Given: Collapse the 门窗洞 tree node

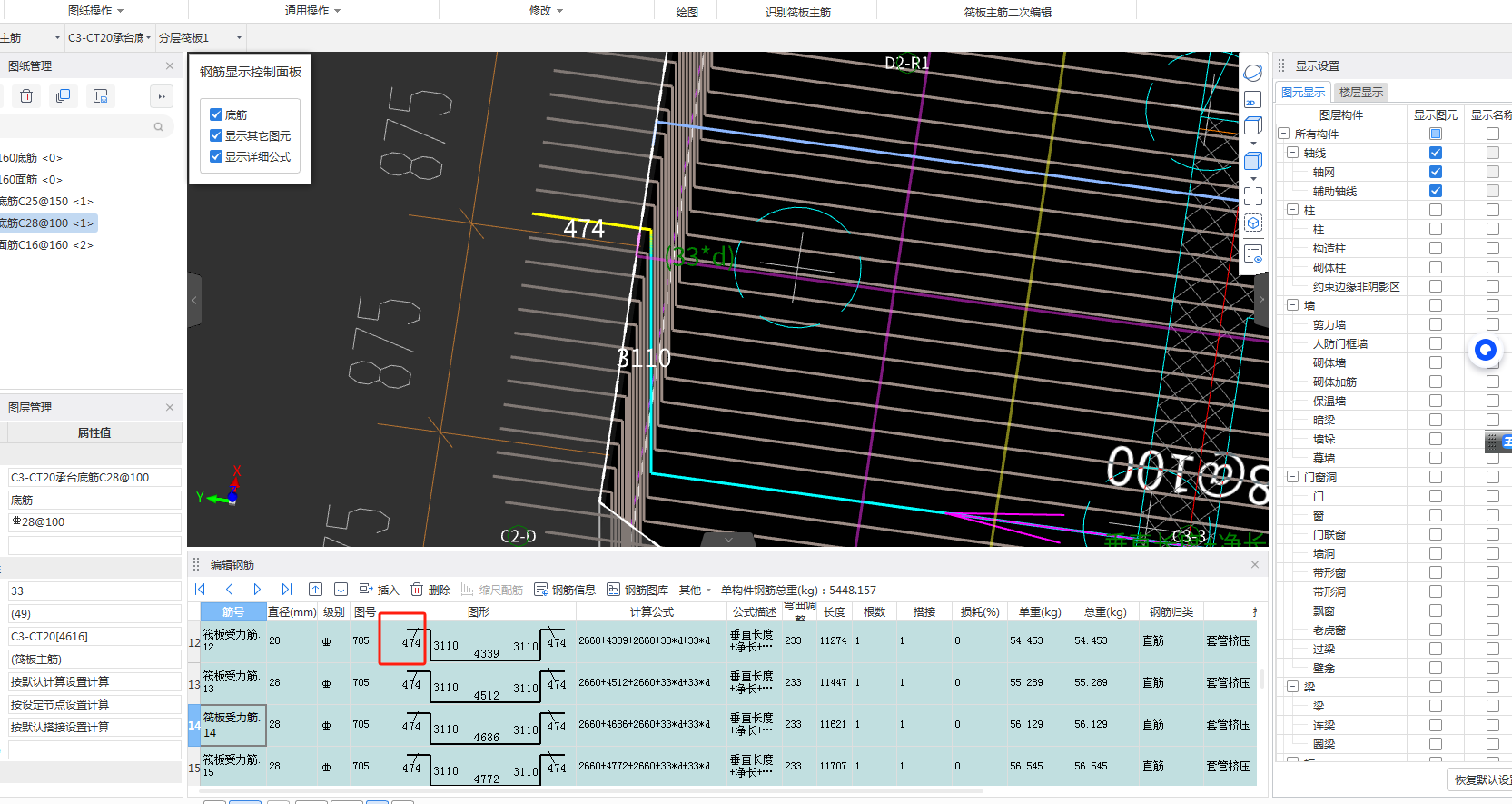Looking at the screenshot, I should [1292, 477].
